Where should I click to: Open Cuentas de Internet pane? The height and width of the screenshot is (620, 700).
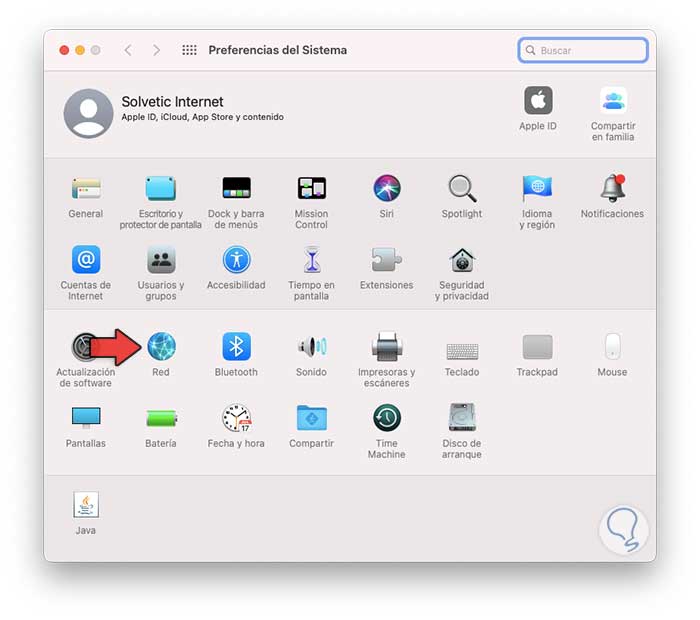(86, 259)
